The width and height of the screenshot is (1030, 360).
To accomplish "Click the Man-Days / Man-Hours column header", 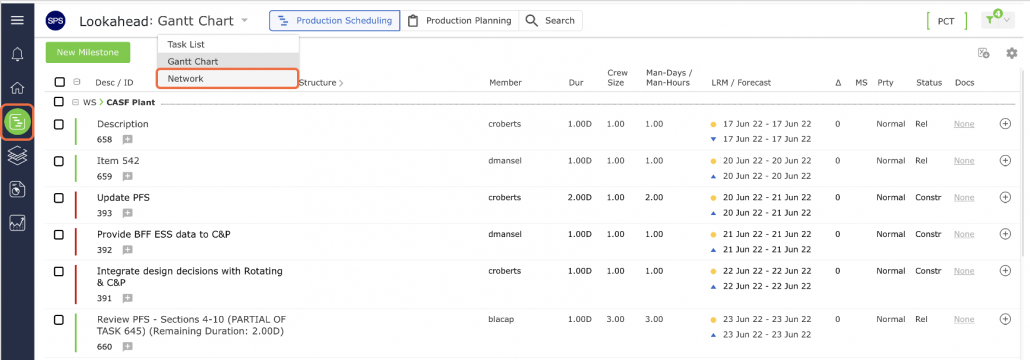I will 669,78.
